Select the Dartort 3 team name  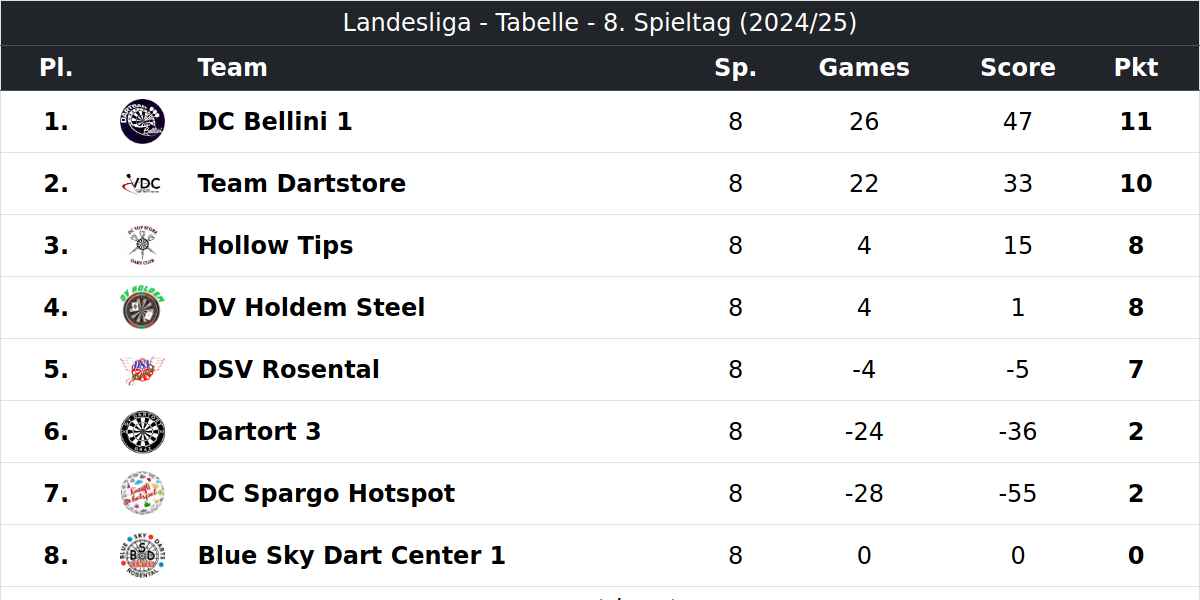(x=260, y=432)
